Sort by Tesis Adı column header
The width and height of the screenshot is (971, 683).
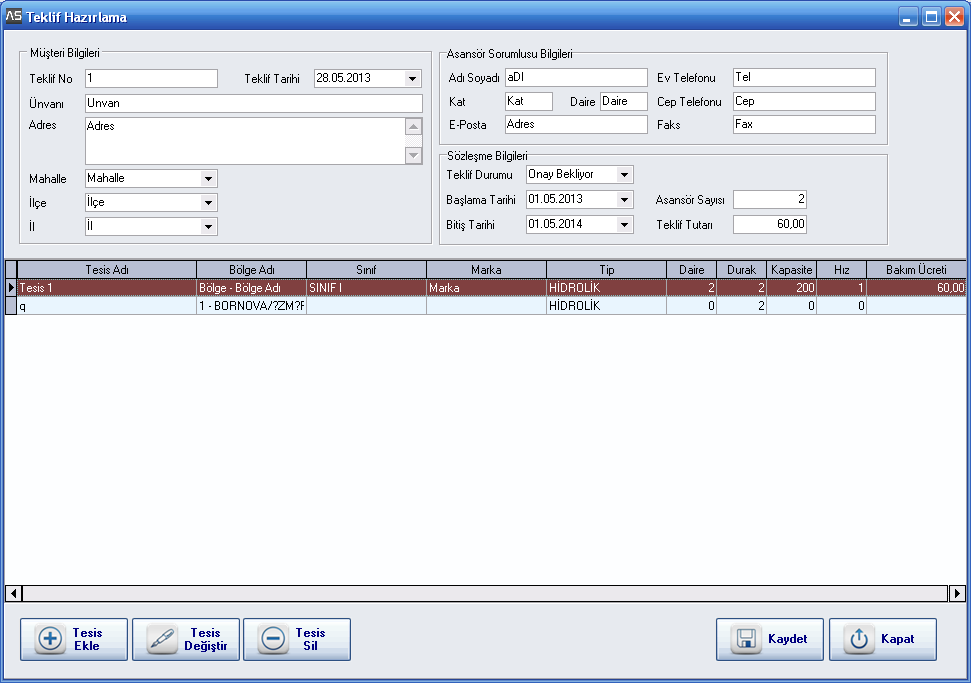(x=107, y=270)
